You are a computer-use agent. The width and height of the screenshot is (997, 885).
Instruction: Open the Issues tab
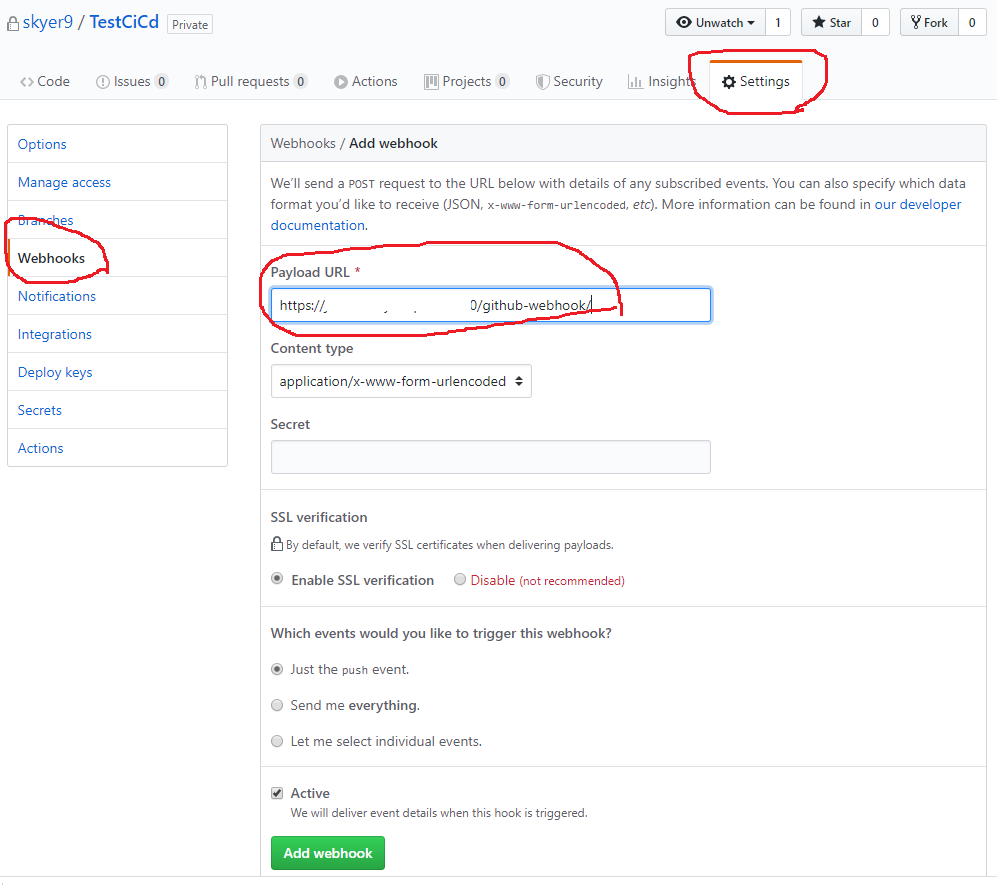tap(132, 81)
